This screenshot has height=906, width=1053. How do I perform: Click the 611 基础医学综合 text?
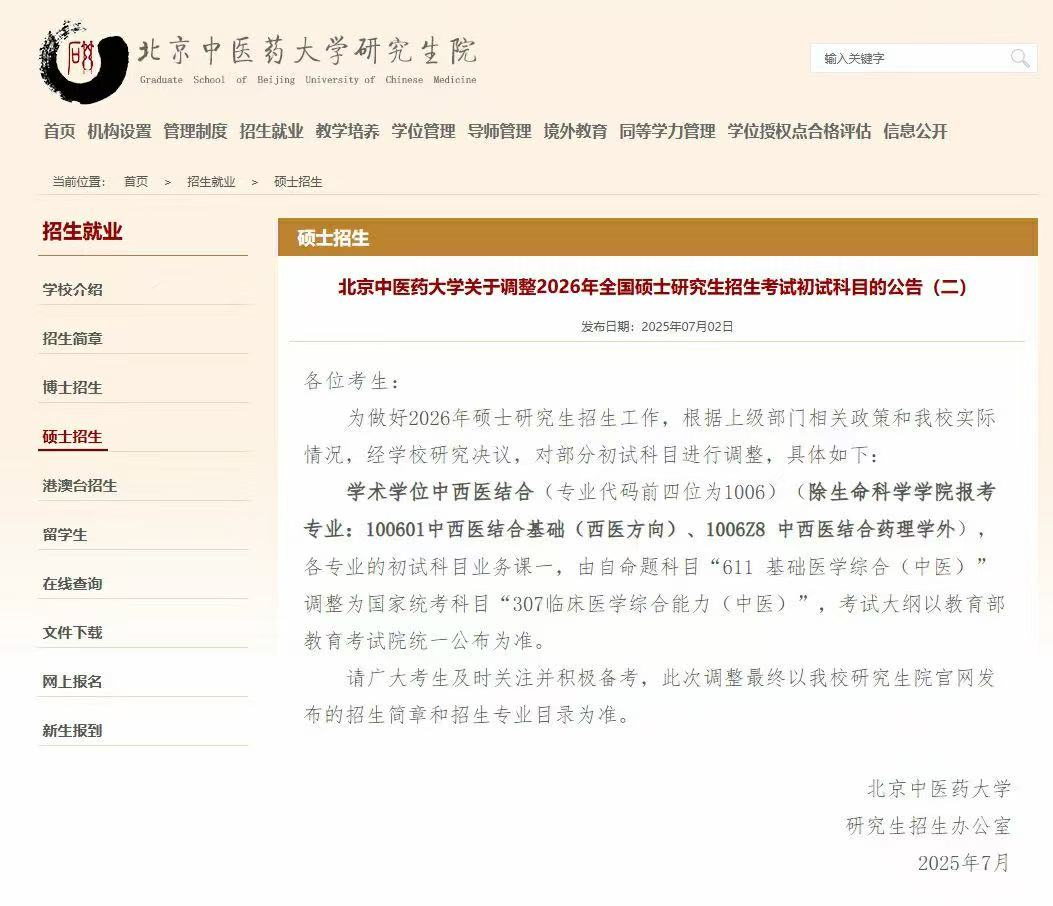coord(805,567)
